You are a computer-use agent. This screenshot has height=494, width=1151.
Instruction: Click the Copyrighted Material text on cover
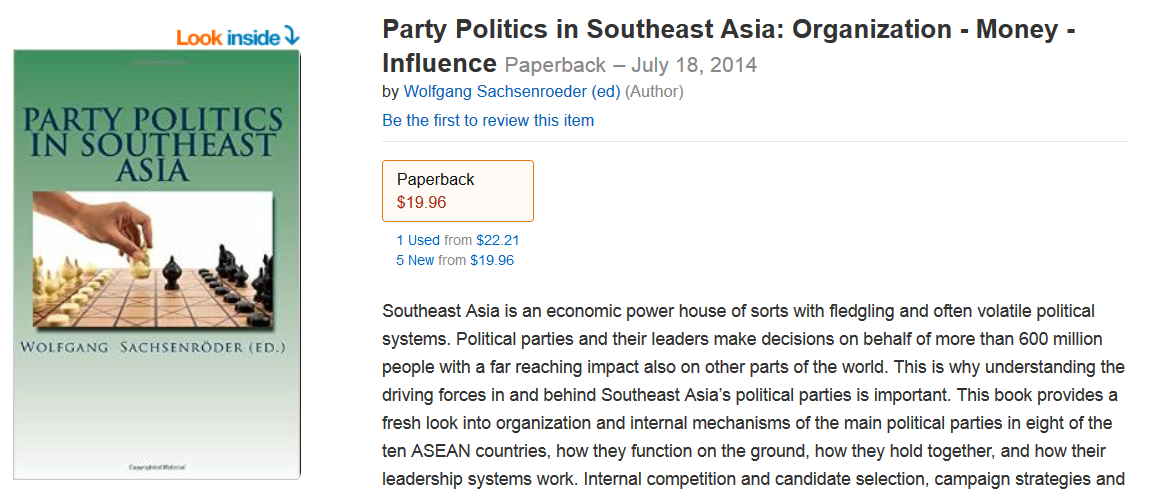(156, 467)
